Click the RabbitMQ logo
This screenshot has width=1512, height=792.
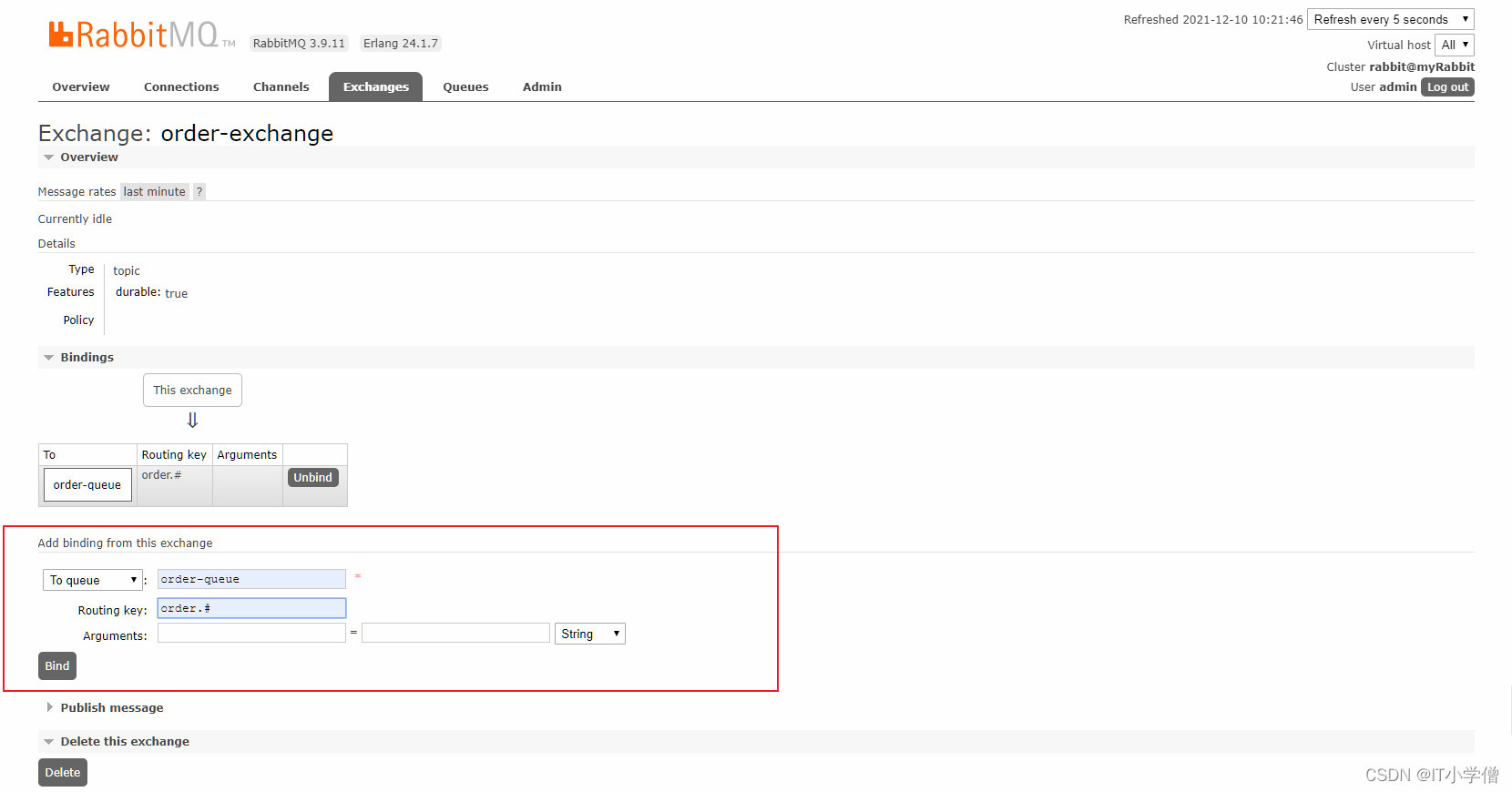(x=141, y=35)
